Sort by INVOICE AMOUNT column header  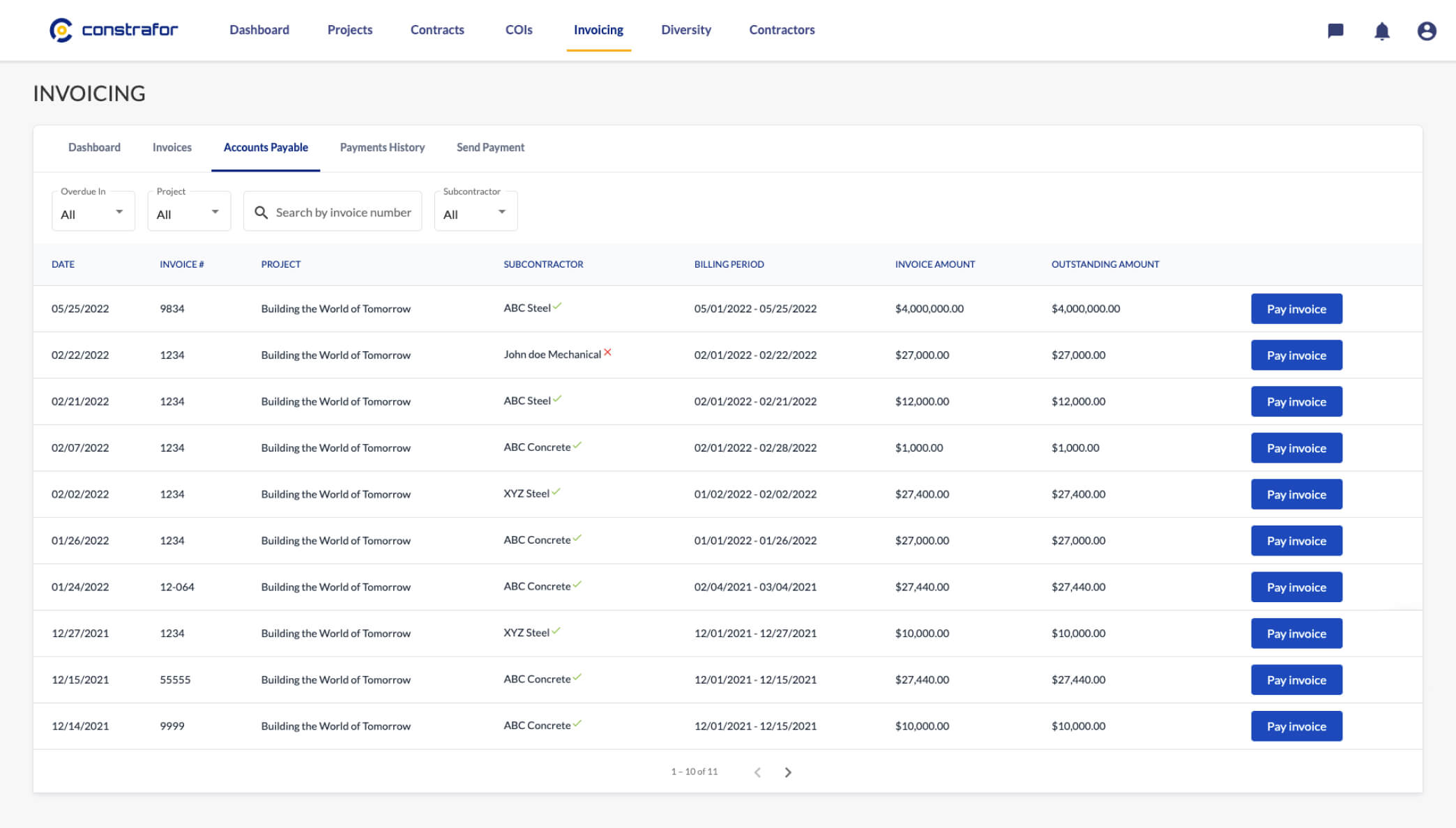click(x=935, y=264)
